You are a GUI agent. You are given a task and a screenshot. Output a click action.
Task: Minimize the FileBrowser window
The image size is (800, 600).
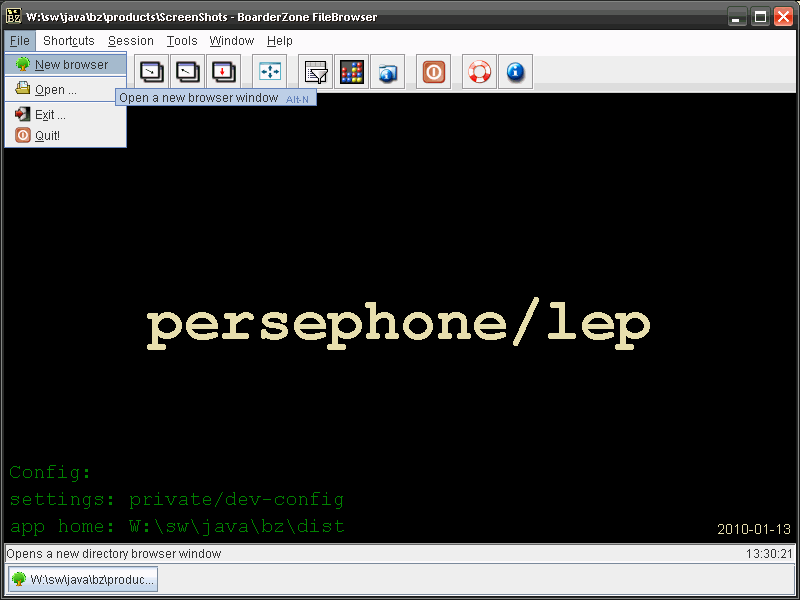[x=736, y=17]
